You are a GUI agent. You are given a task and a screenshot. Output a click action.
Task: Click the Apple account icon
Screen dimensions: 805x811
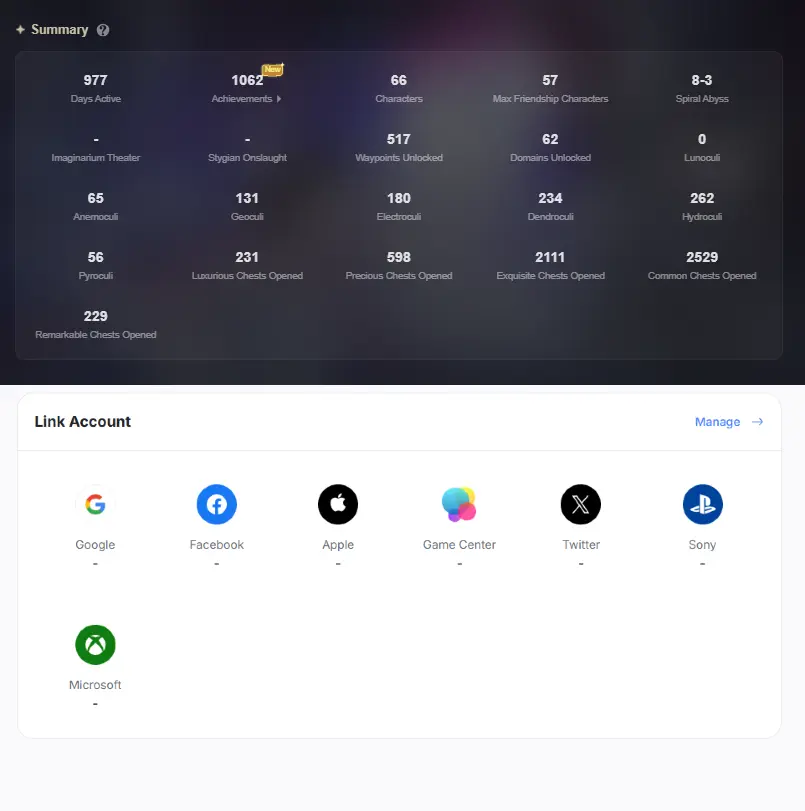tap(338, 504)
